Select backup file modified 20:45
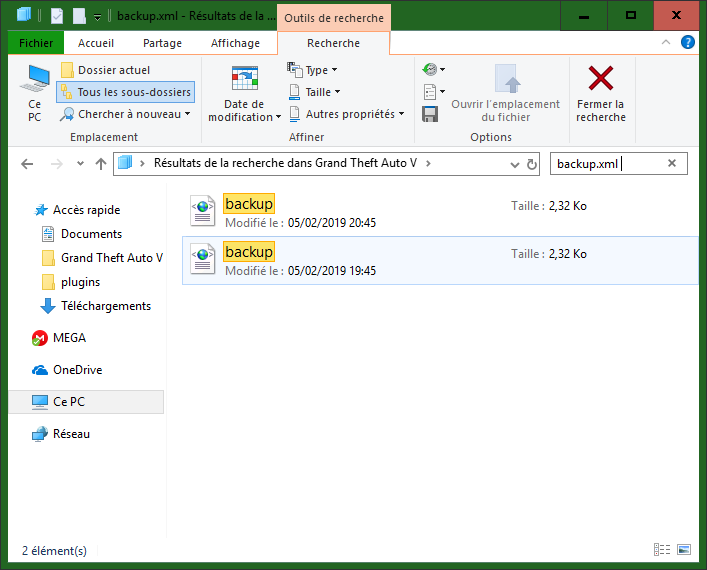 click(x=440, y=212)
